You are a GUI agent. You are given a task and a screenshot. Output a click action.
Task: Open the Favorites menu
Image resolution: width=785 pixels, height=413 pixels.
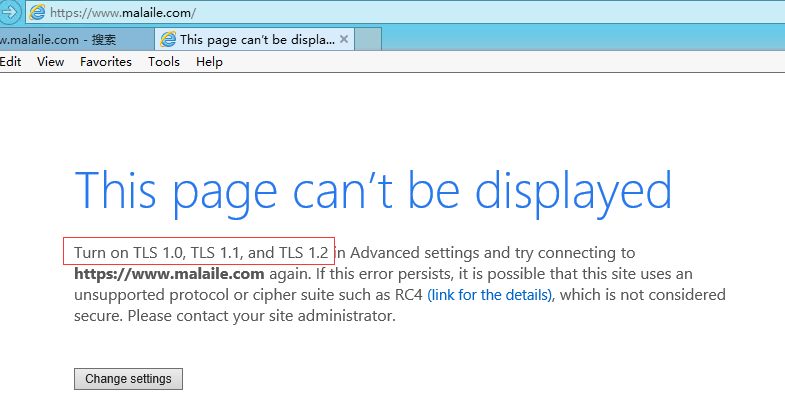click(106, 62)
